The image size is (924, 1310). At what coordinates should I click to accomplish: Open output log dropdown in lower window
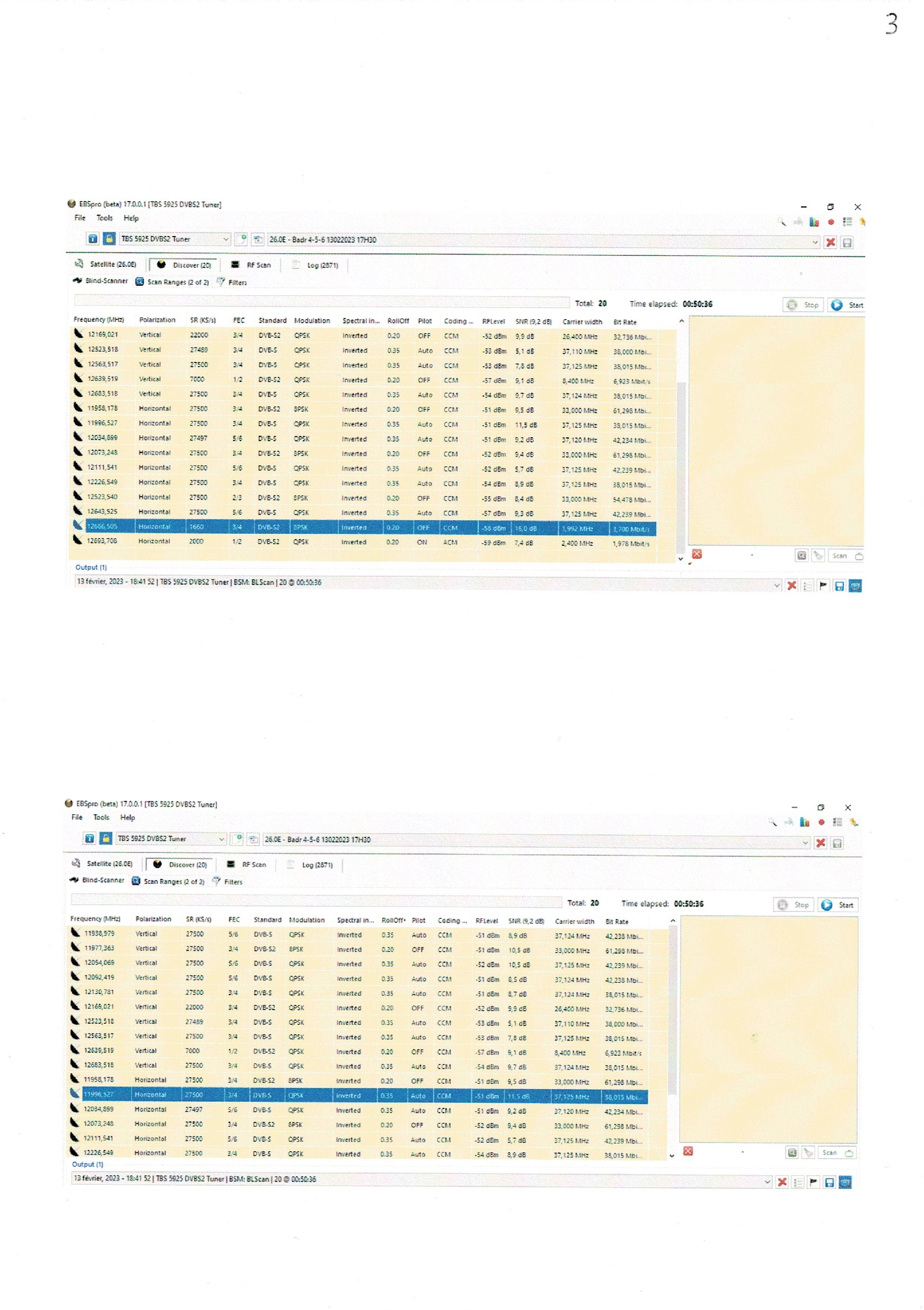coord(423,1180)
